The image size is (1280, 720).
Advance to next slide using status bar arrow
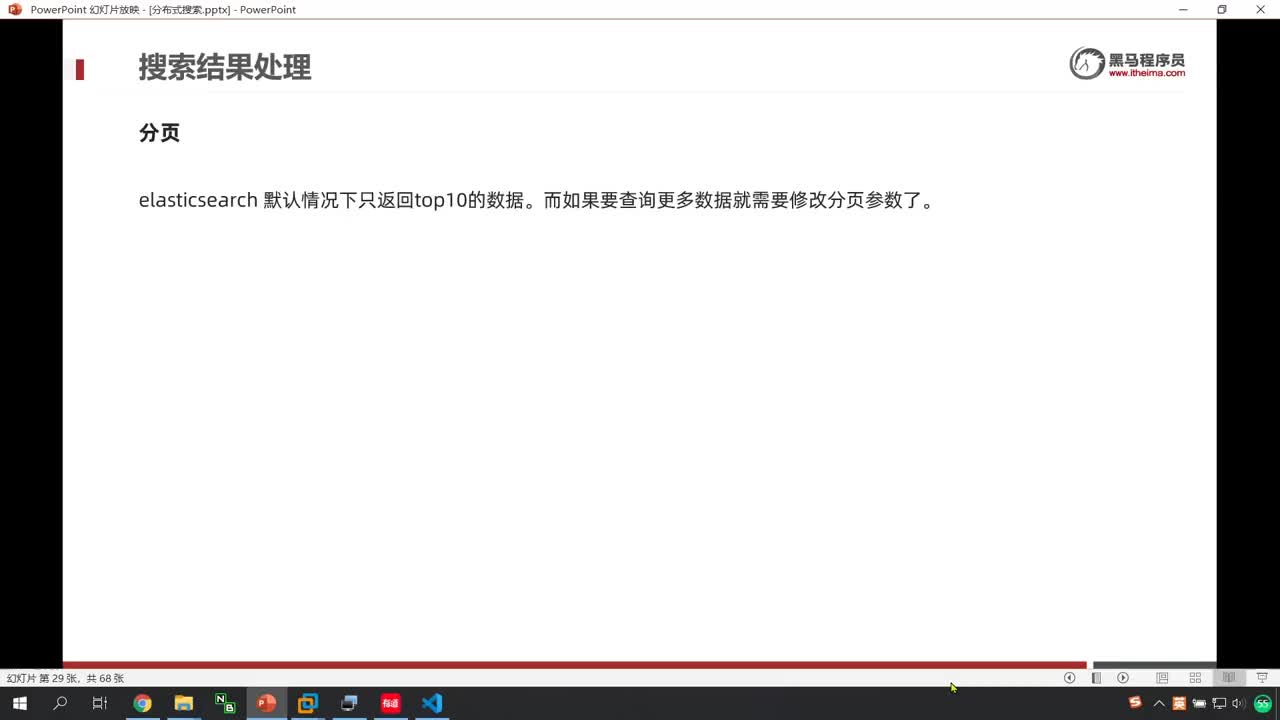(x=1123, y=678)
